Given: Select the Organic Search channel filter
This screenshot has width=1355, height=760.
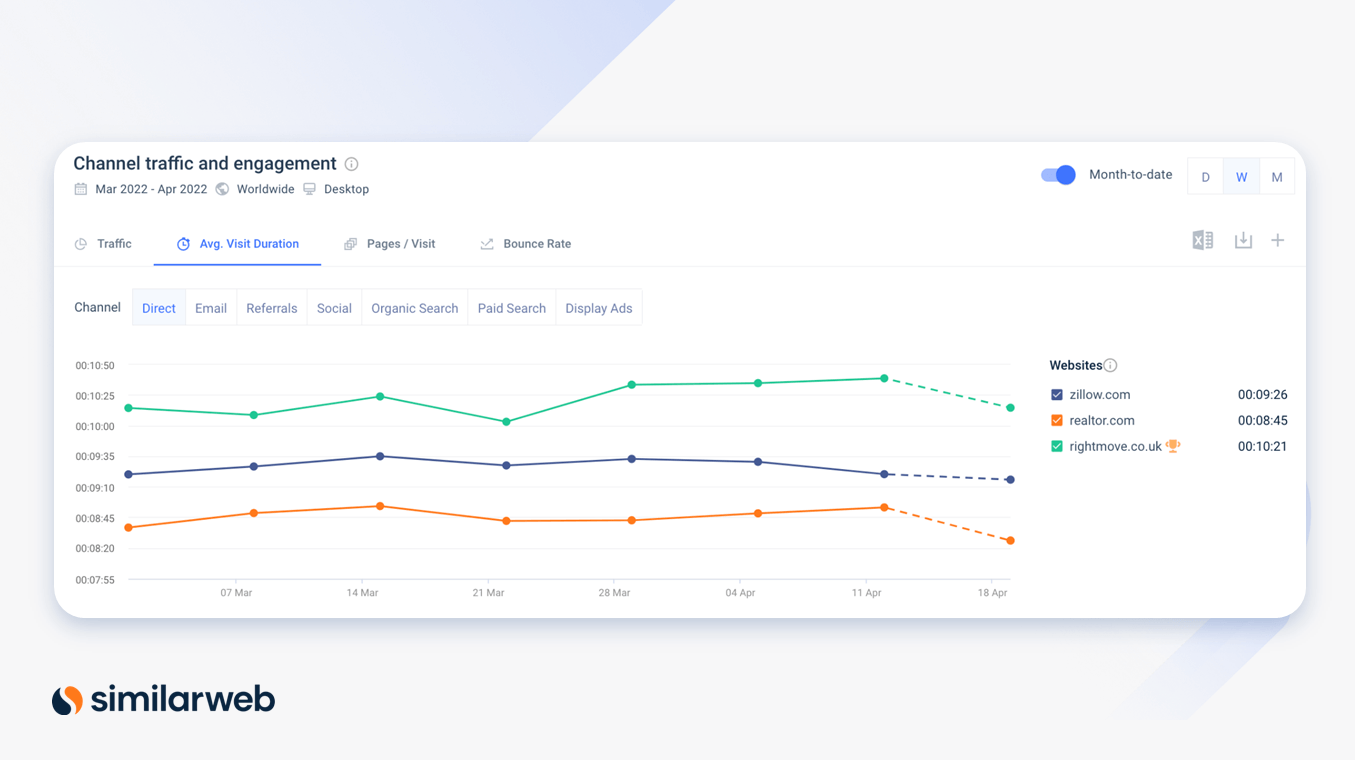Looking at the screenshot, I should point(415,308).
